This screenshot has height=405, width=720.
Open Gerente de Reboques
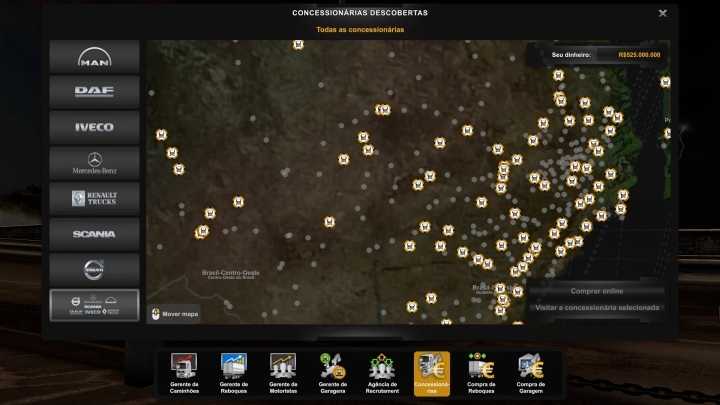[x=234, y=373]
